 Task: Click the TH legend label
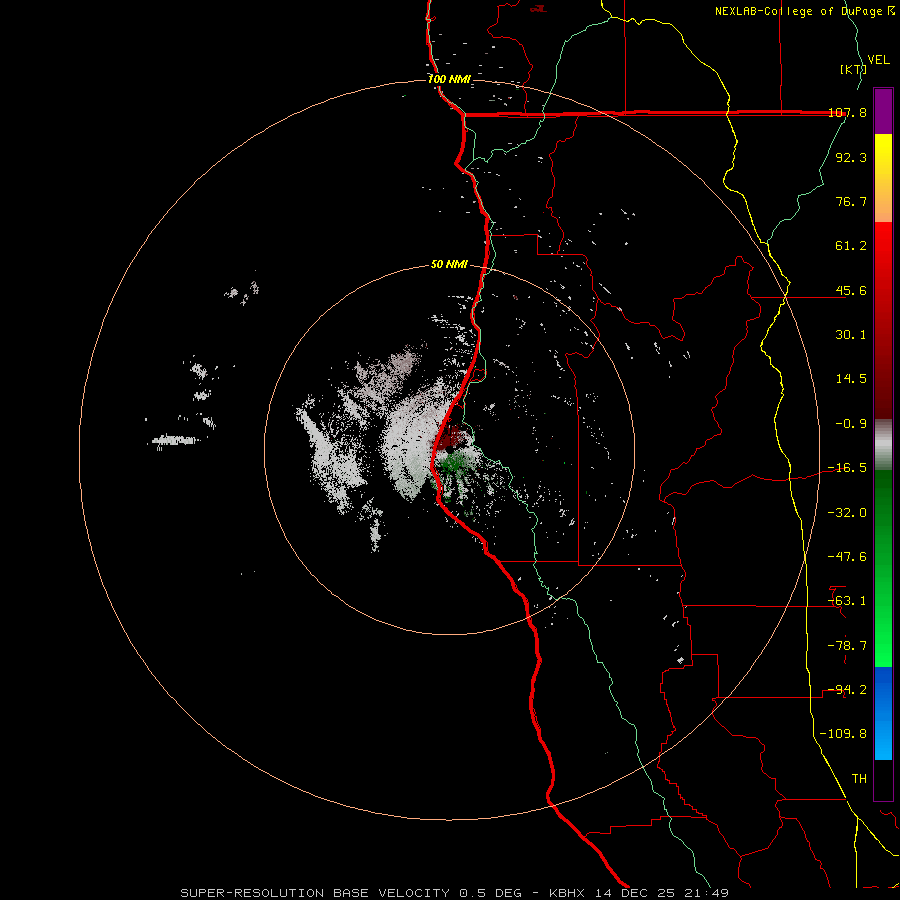point(859,779)
